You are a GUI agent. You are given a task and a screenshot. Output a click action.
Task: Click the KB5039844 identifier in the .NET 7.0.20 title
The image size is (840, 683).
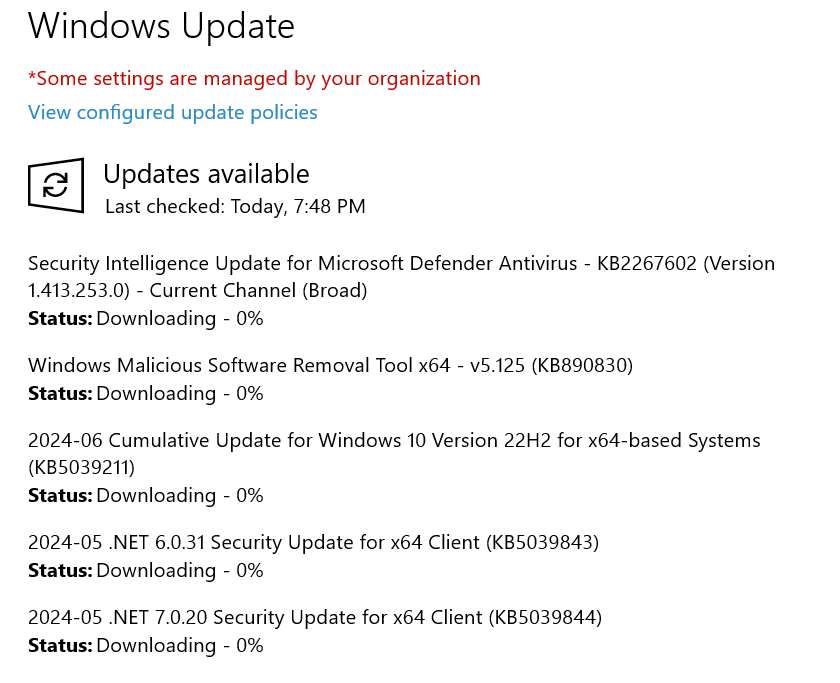pos(545,618)
